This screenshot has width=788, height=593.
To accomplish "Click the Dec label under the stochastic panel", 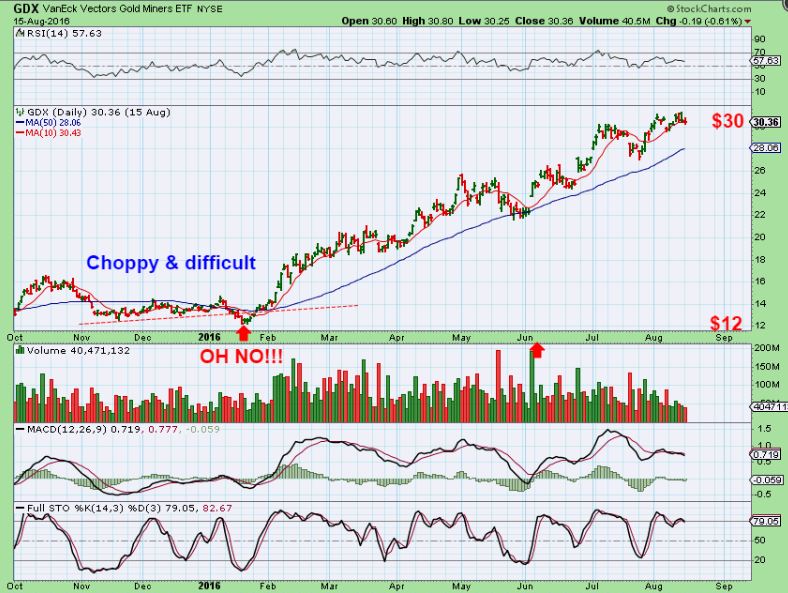I will tap(143, 586).
